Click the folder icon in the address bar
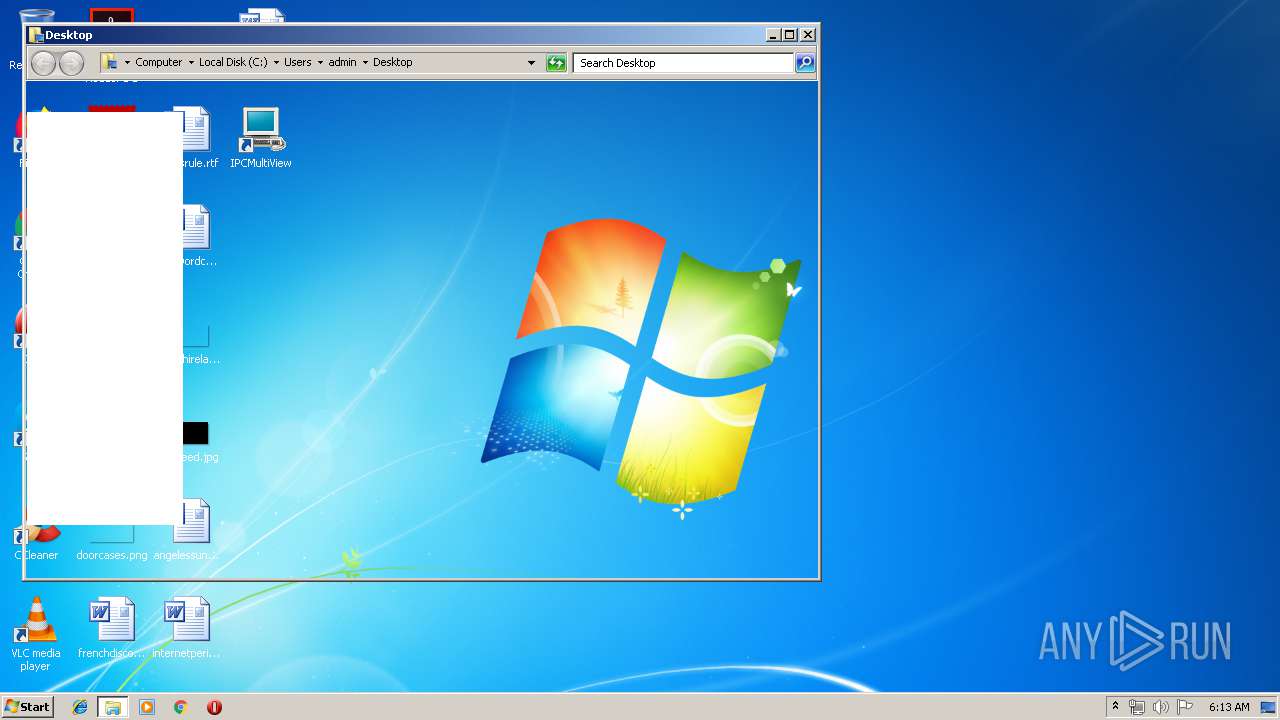The height and width of the screenshot is (720, 1280). 110,62
